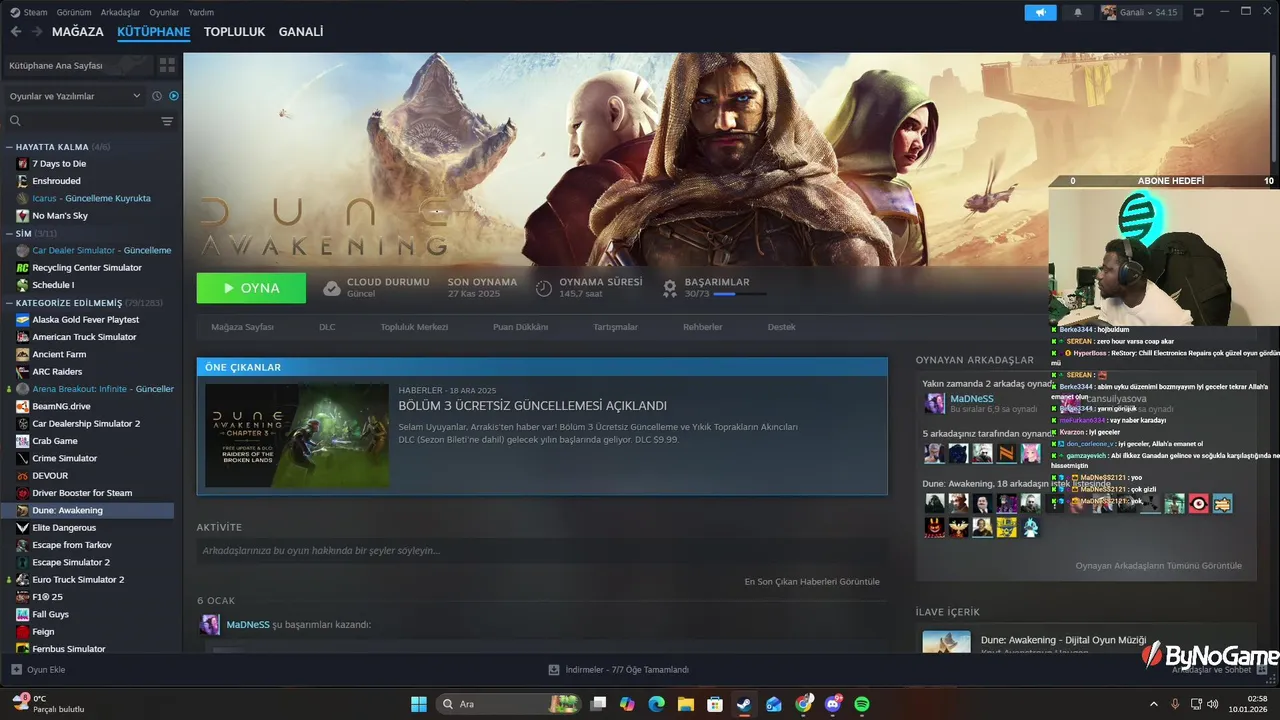Click En Son Çıkan Haberleri Görüntüle
Screen dimensions: 1280x720
click(812, 581)
